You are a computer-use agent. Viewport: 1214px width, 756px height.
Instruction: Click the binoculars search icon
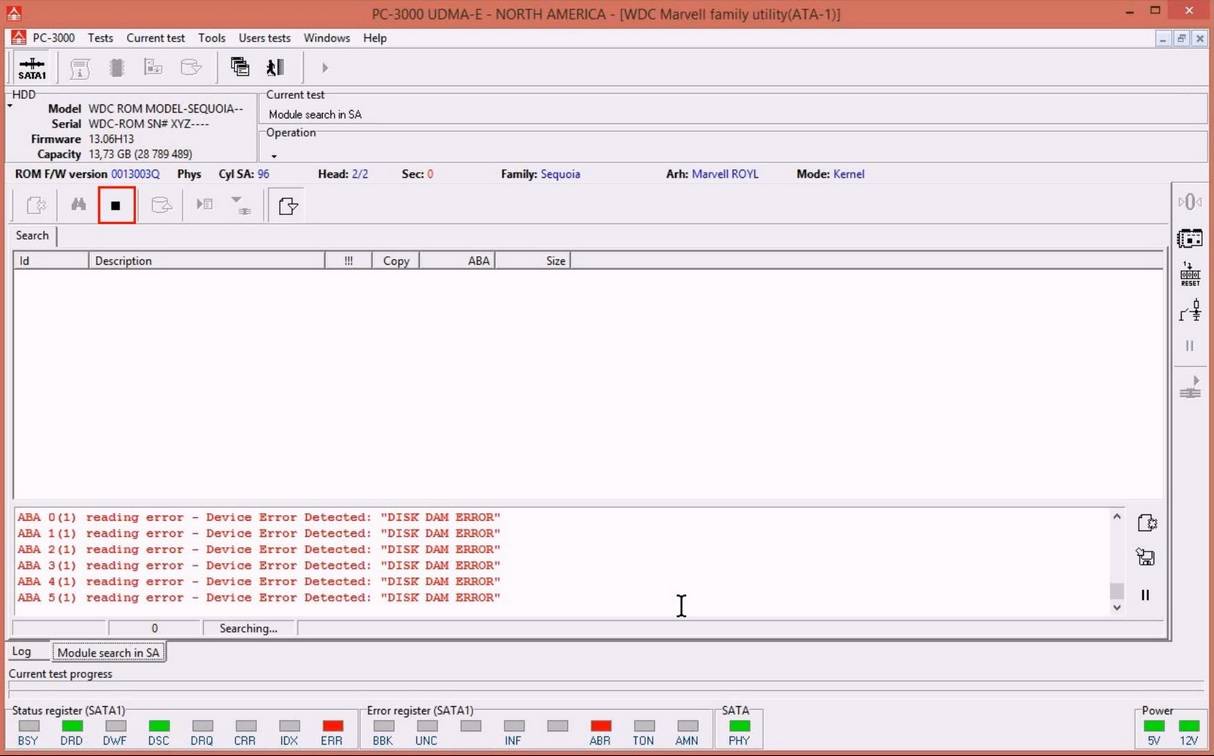78,206
